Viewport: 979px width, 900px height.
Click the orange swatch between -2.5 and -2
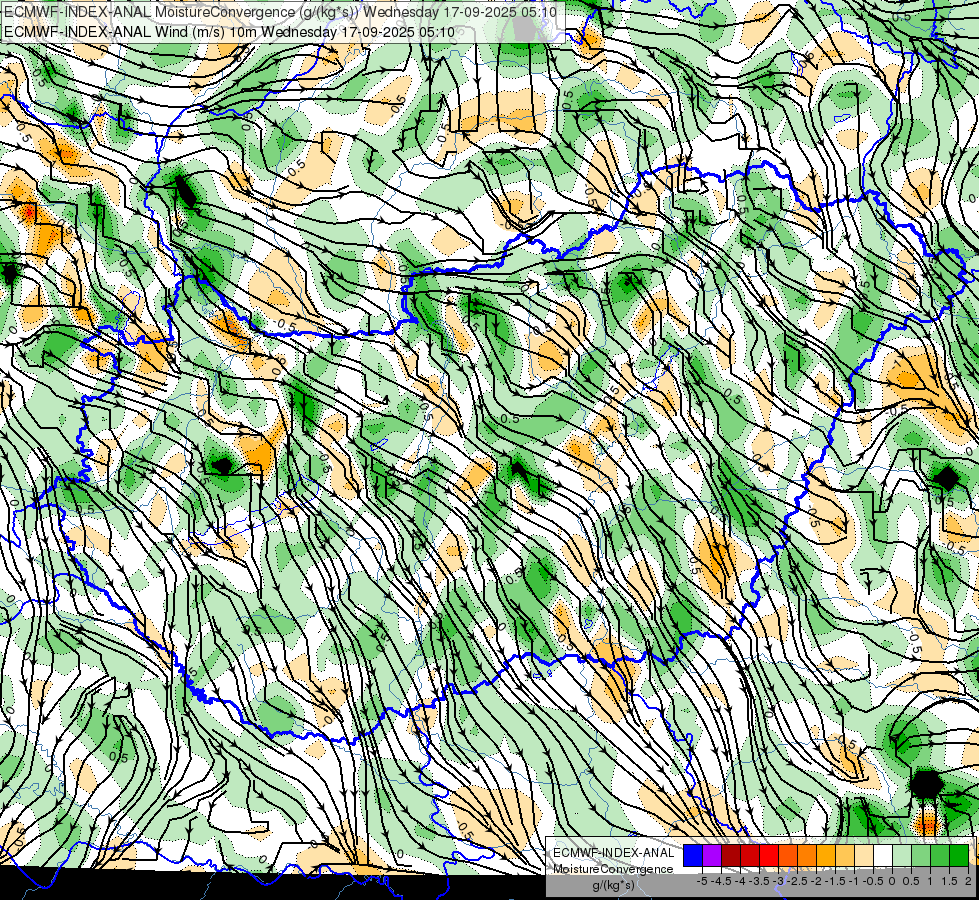click(x=807, y=856)
